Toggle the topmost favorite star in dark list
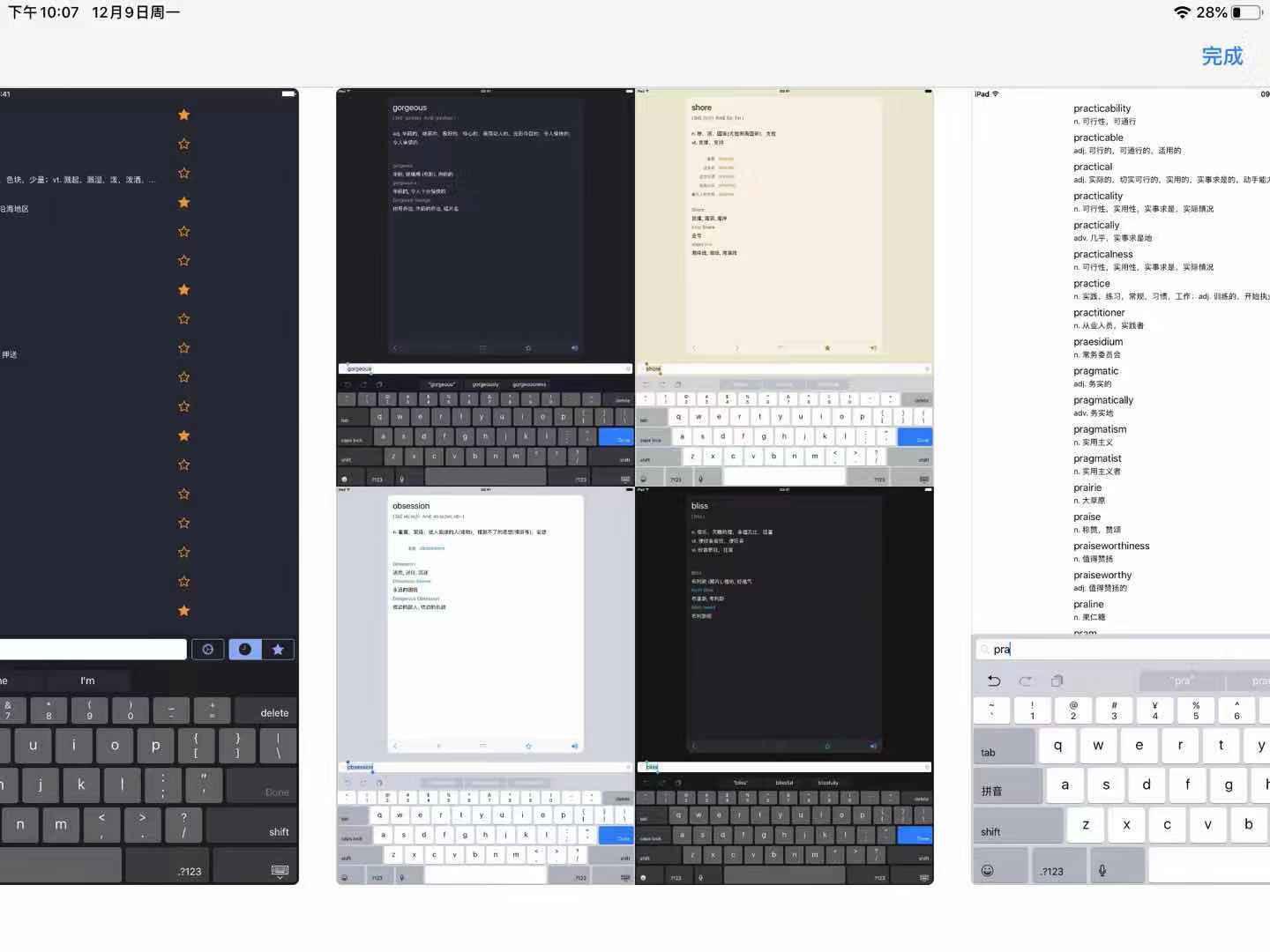 184,115
